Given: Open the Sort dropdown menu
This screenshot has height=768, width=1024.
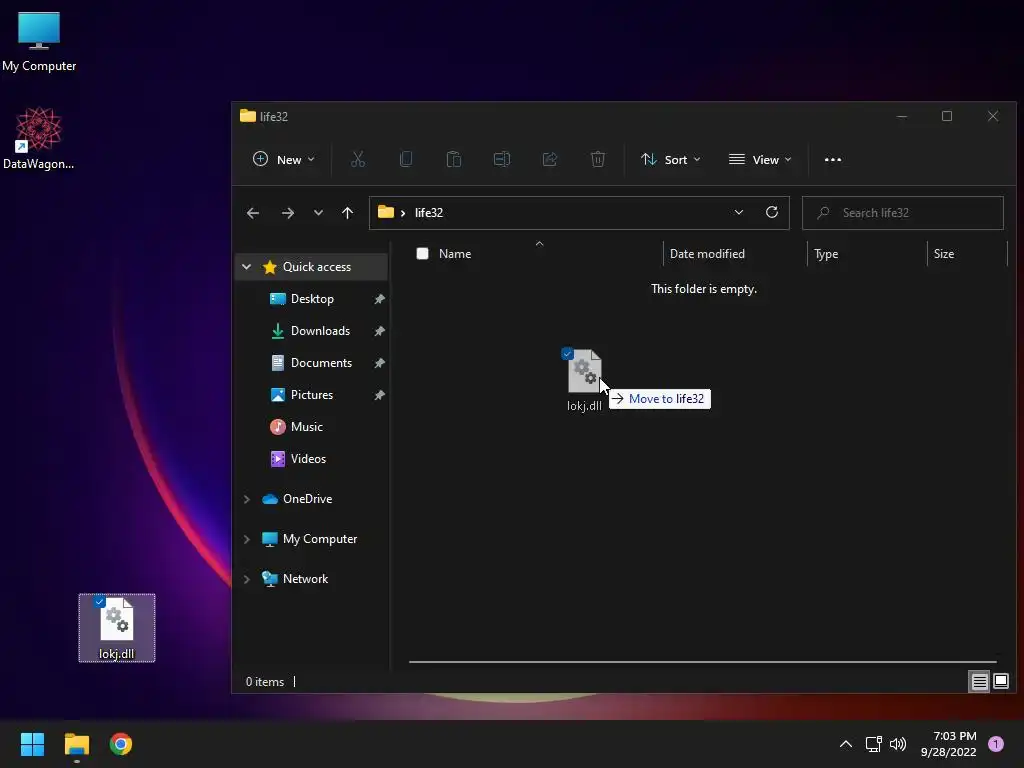Looking at the screenshot, I should click(671, 159).
